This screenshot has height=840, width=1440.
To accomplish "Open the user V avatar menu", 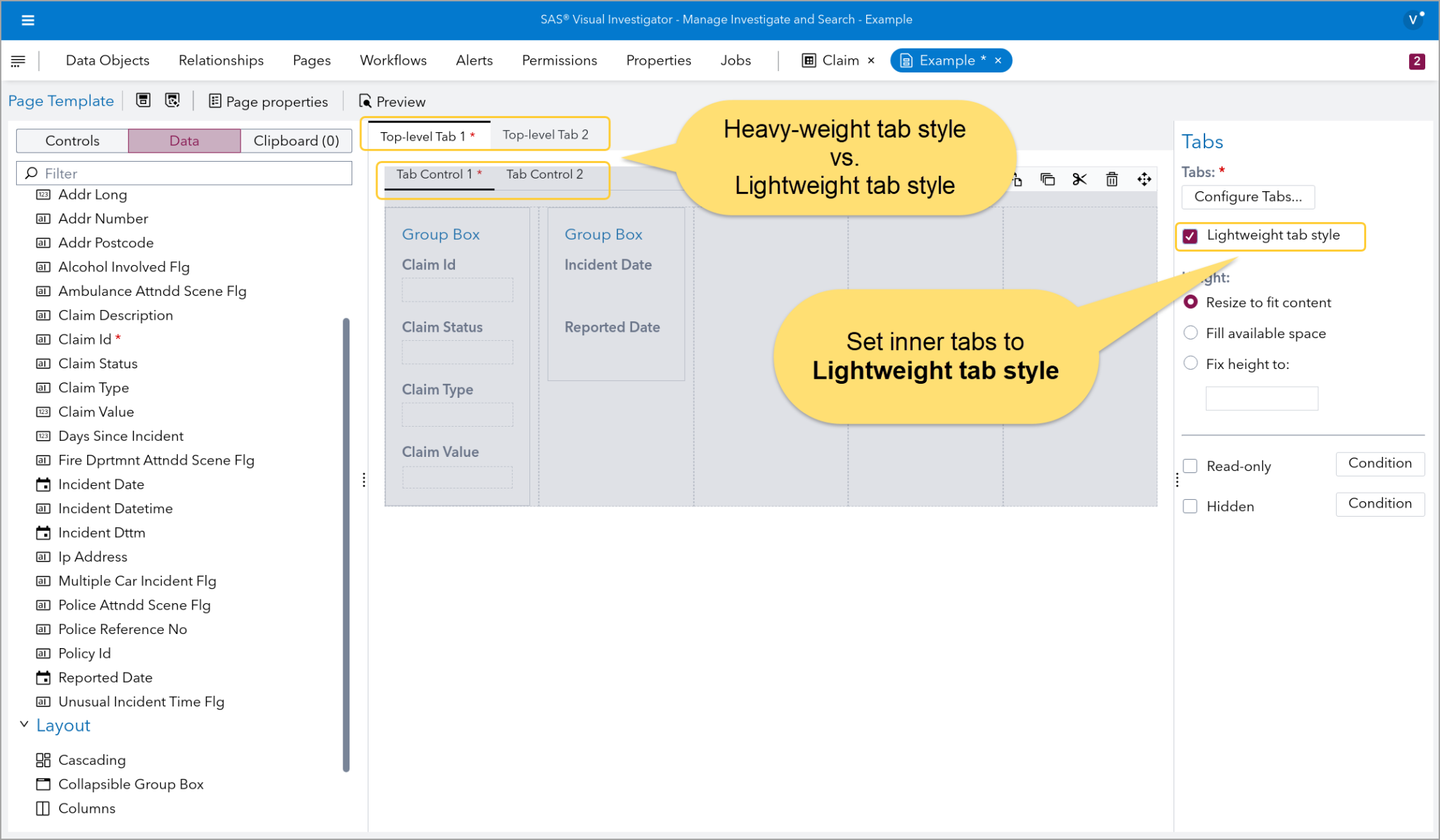I will (x=1413, y=20).
